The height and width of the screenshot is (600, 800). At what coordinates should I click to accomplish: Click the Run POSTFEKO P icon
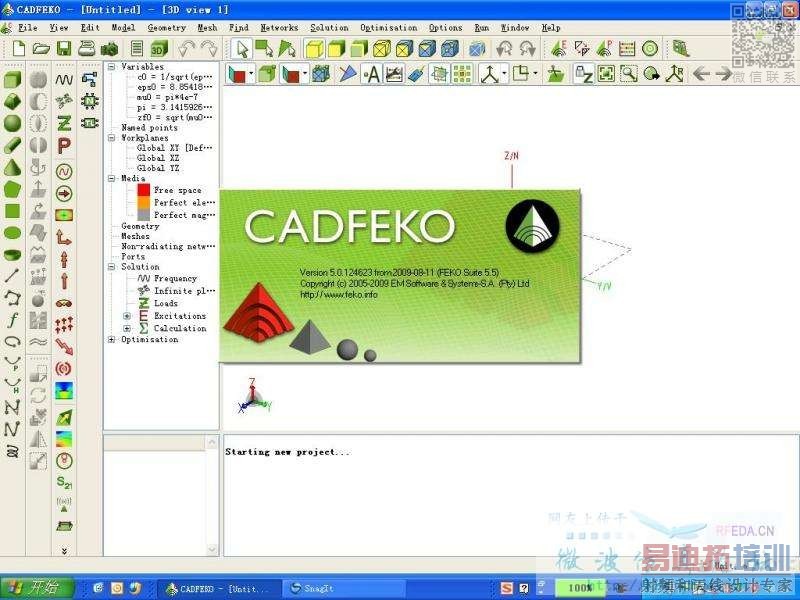point(604,48)
